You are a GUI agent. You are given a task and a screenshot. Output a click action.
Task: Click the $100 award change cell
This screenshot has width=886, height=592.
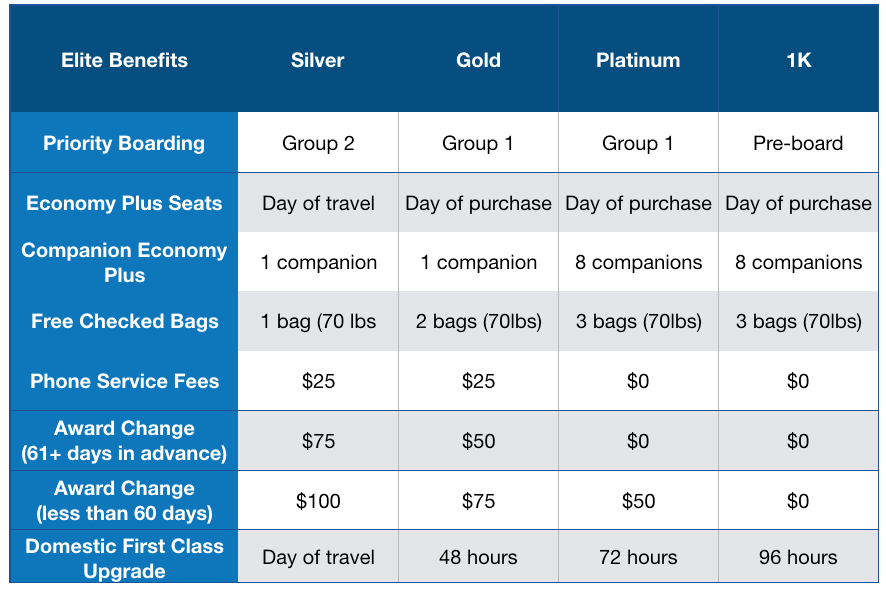(x=318, y=501)
